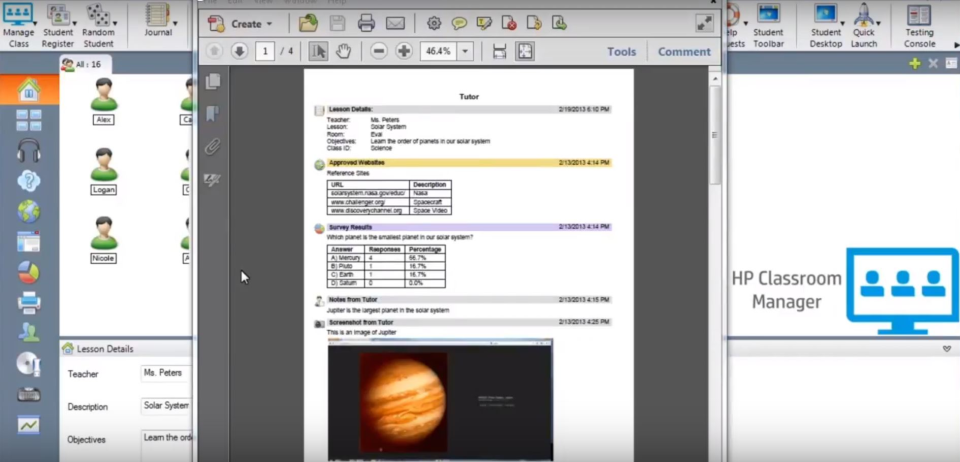Show the attachments paperclip panel
Screen dimensions: 960x462
tap(213, 147)
